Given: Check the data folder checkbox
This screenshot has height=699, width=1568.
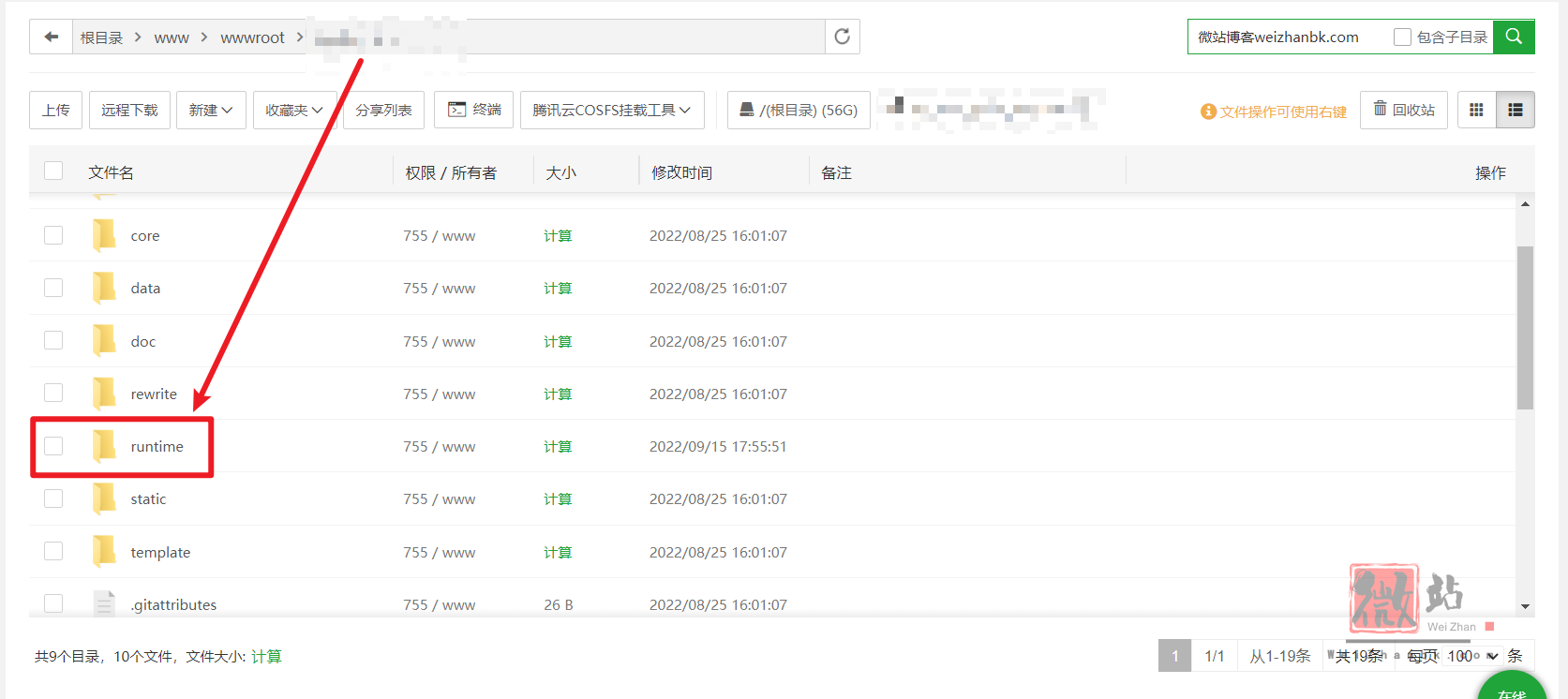Looking at the screenshot, I should (x=53, y=288).
